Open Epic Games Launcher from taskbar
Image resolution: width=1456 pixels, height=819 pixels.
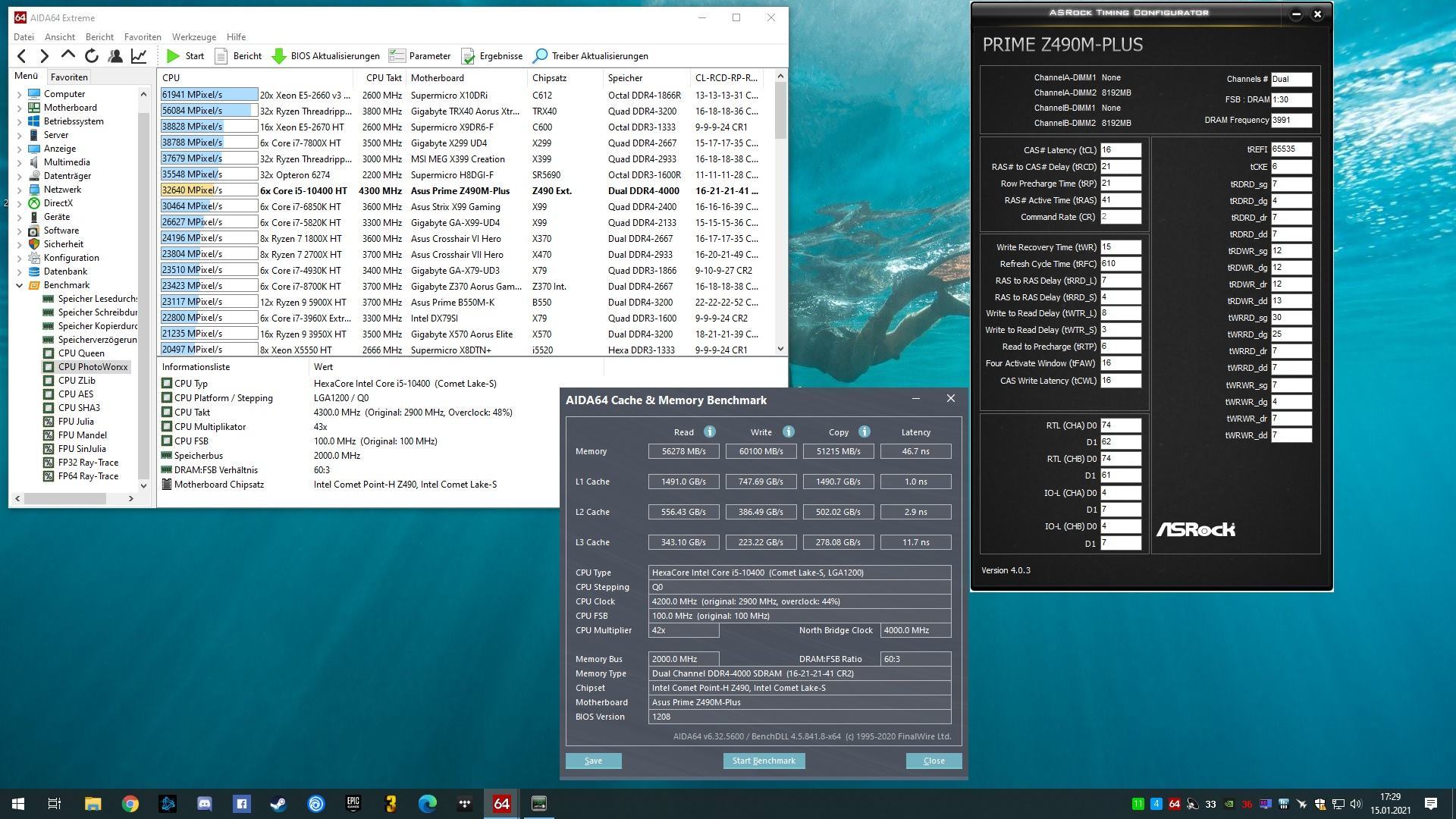(353, 804)
